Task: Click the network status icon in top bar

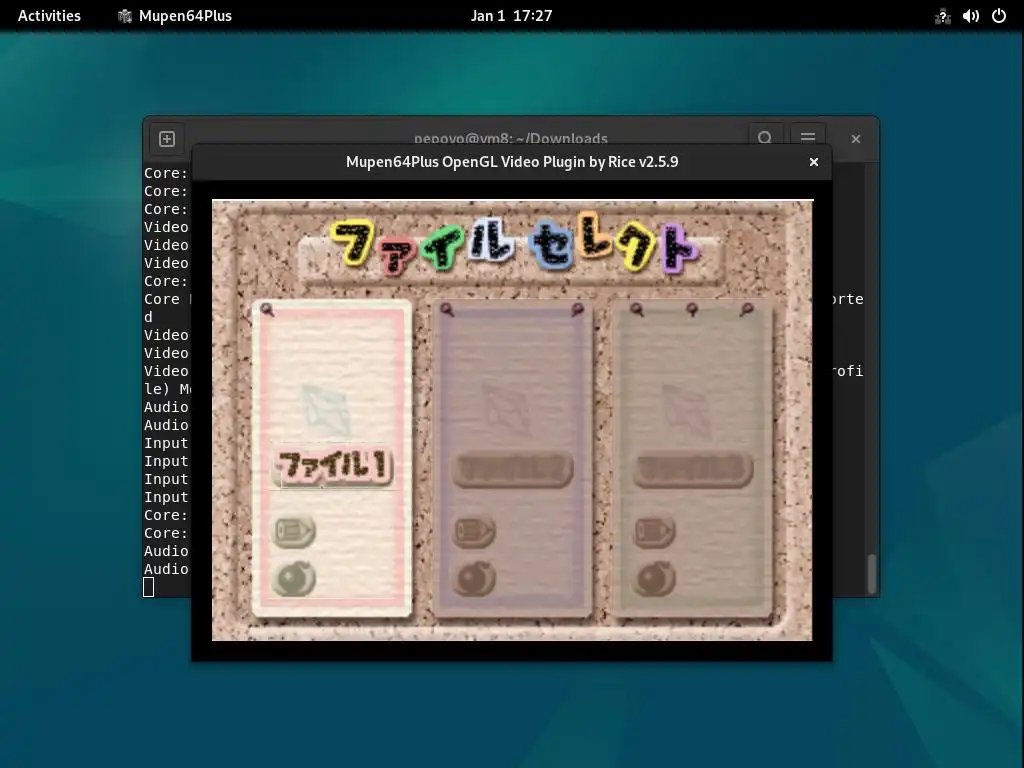Action: click(x=942, y=16)
